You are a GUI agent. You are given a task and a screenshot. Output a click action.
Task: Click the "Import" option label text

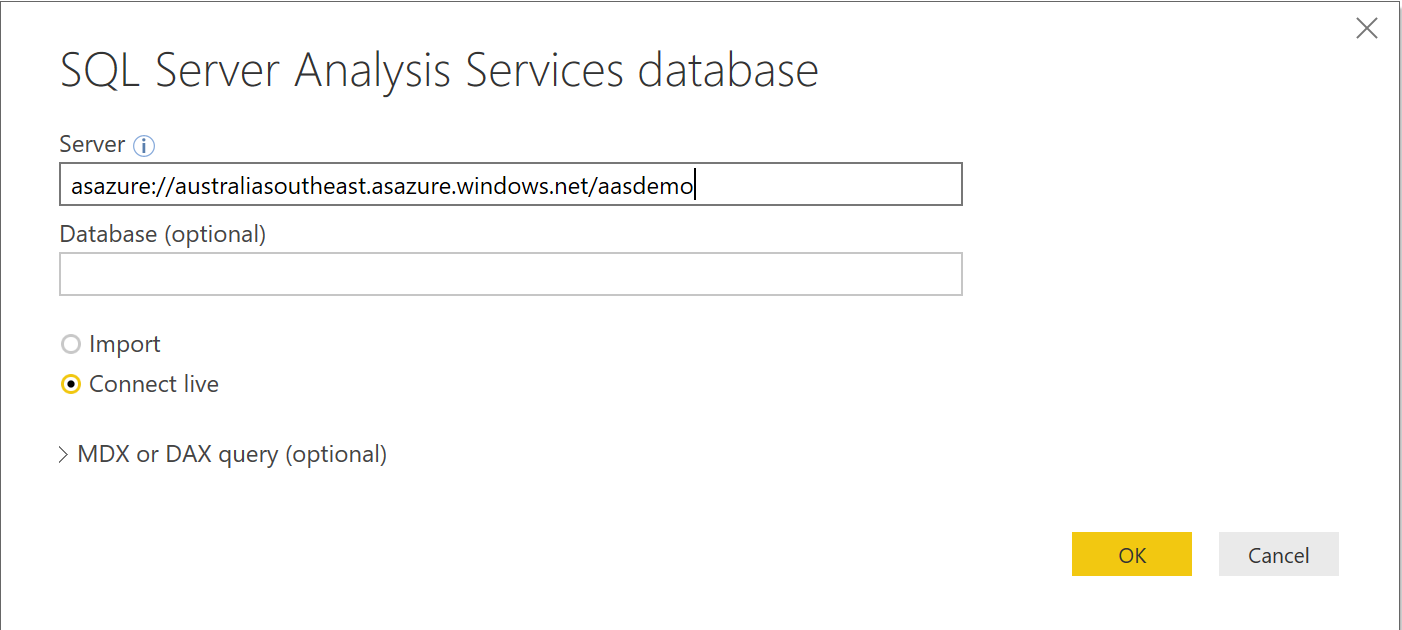click(x=124, y=345)
